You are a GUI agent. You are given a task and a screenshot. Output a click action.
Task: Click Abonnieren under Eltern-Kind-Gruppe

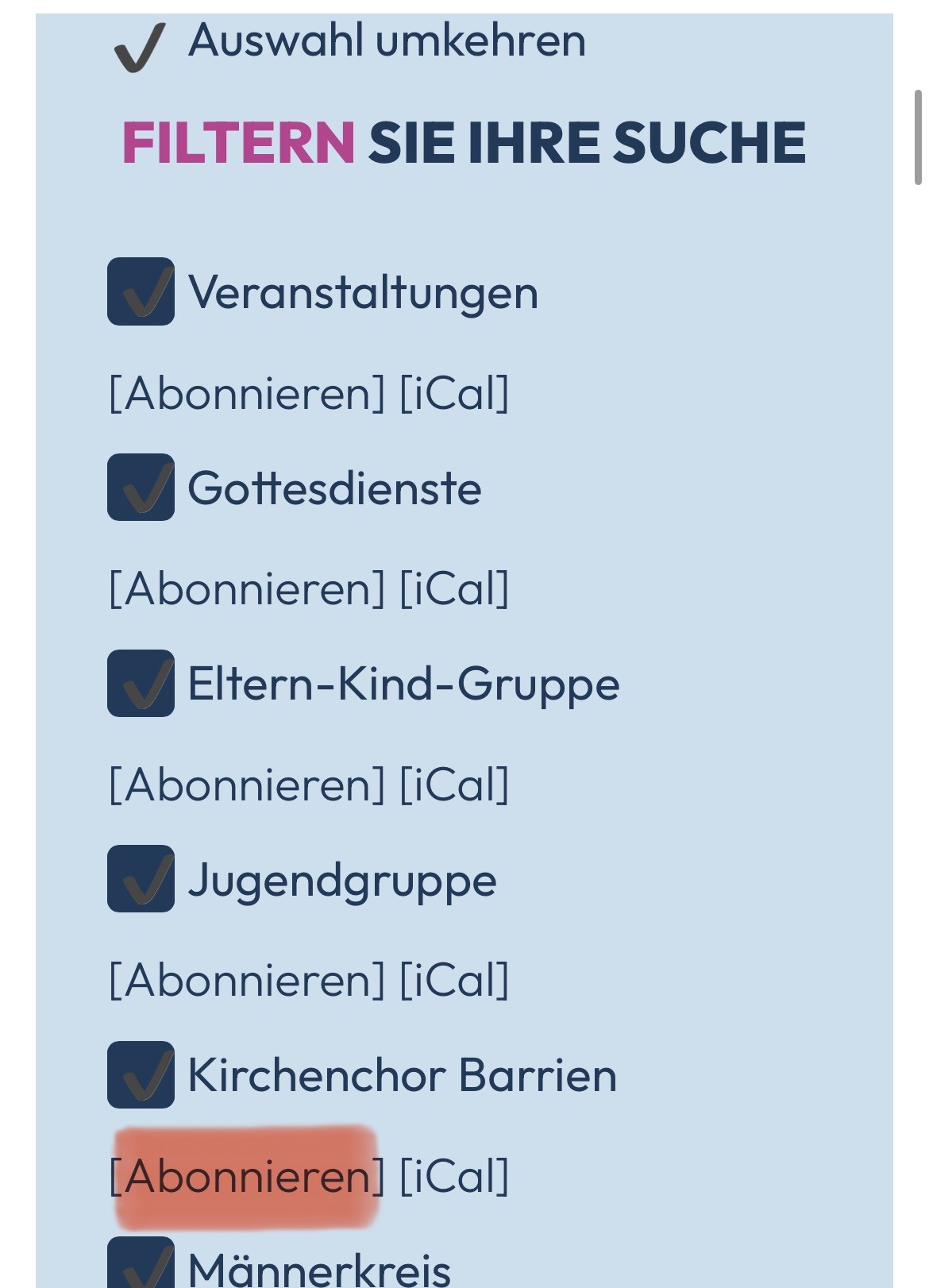246,785
